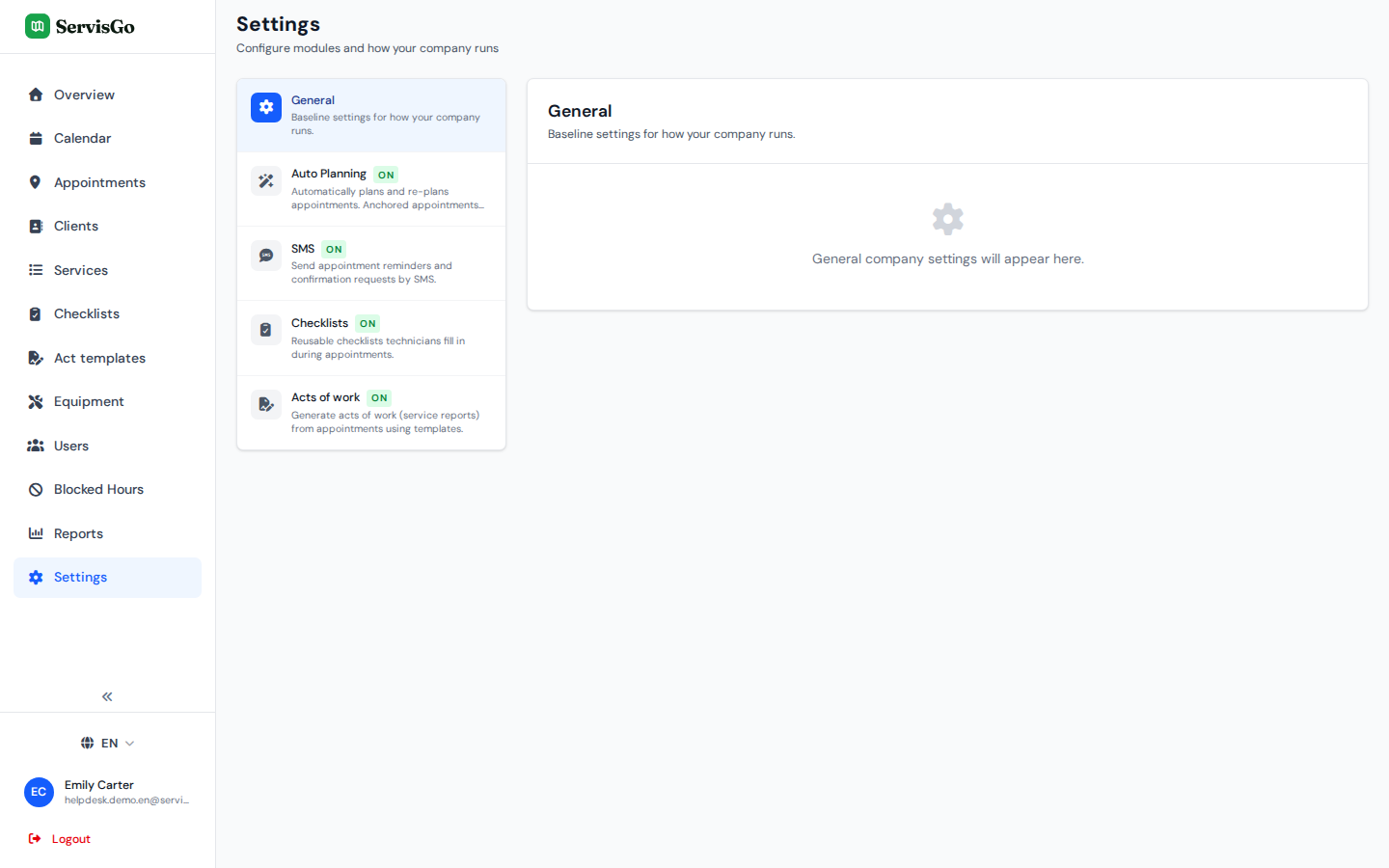
Task: Open Users management page
Action: pyautogui.click(x=107, y=446)
